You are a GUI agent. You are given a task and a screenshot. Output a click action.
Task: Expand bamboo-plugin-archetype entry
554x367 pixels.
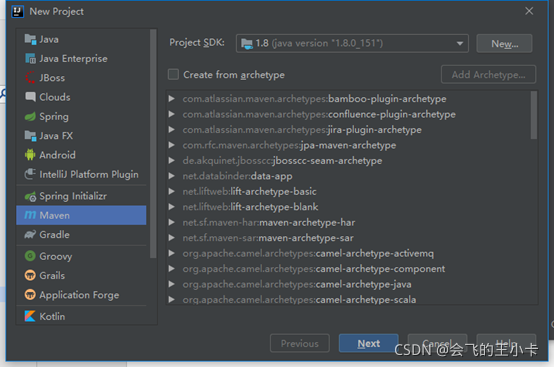172,99
